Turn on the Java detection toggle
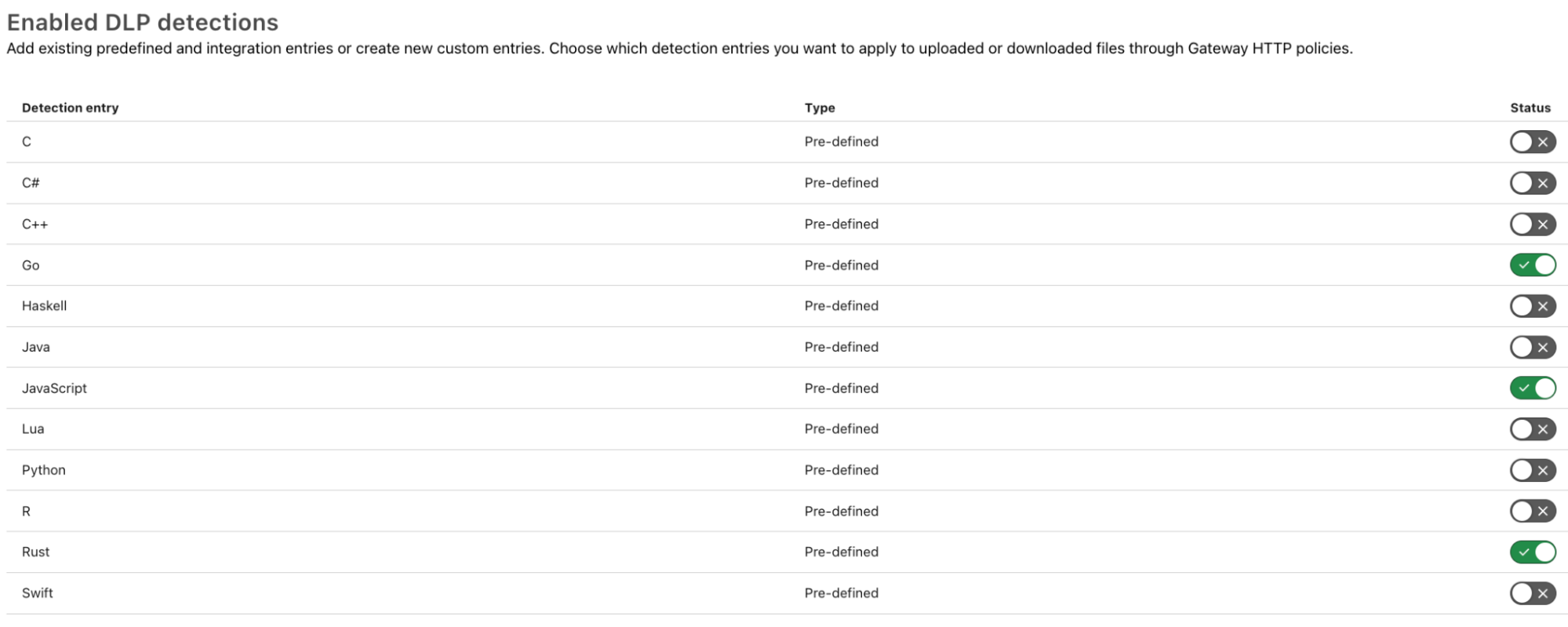This screenshot has width=1568, height=627. pyautogui.click(x=1532, y=347)
